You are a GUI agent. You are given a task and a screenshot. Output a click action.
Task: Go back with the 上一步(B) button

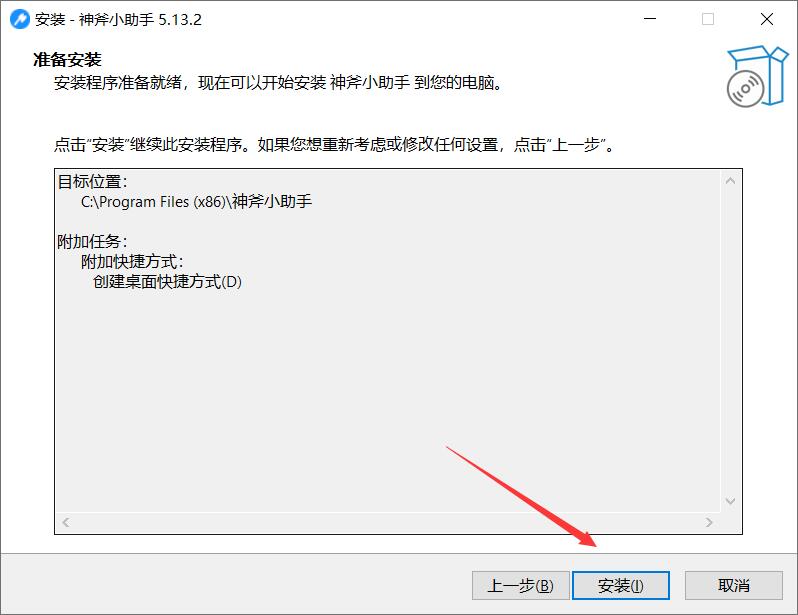pyautogui.click(x=520, y=585)
